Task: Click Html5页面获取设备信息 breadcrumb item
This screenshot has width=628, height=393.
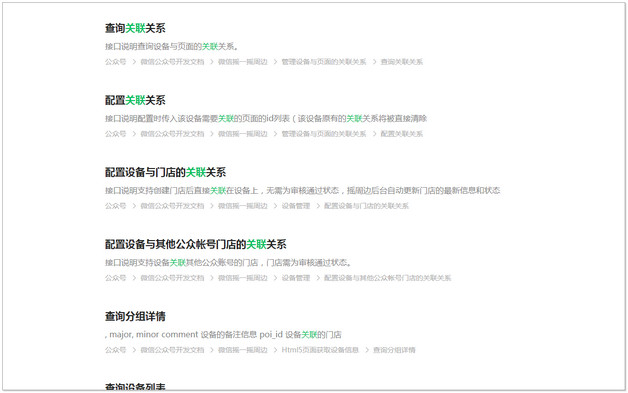Action: 320,350
